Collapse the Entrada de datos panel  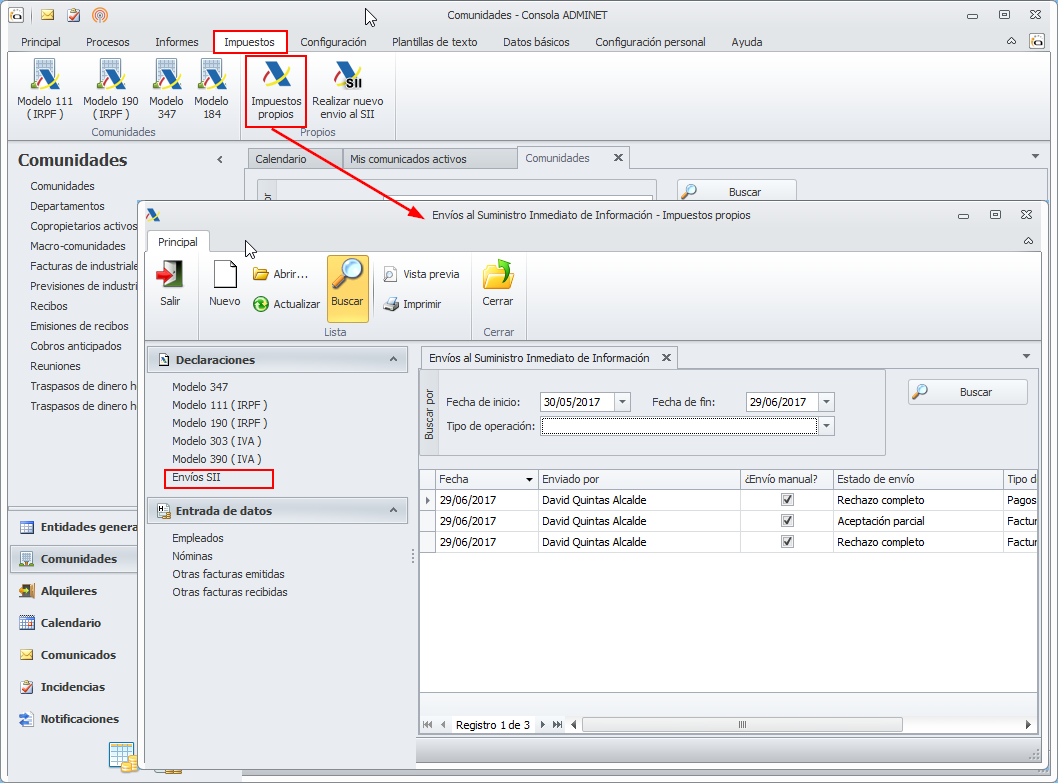[393, 510]
